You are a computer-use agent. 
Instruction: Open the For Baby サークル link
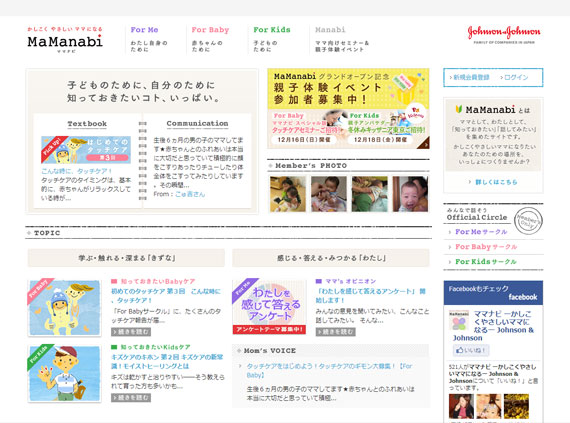(x=486, y=247)
